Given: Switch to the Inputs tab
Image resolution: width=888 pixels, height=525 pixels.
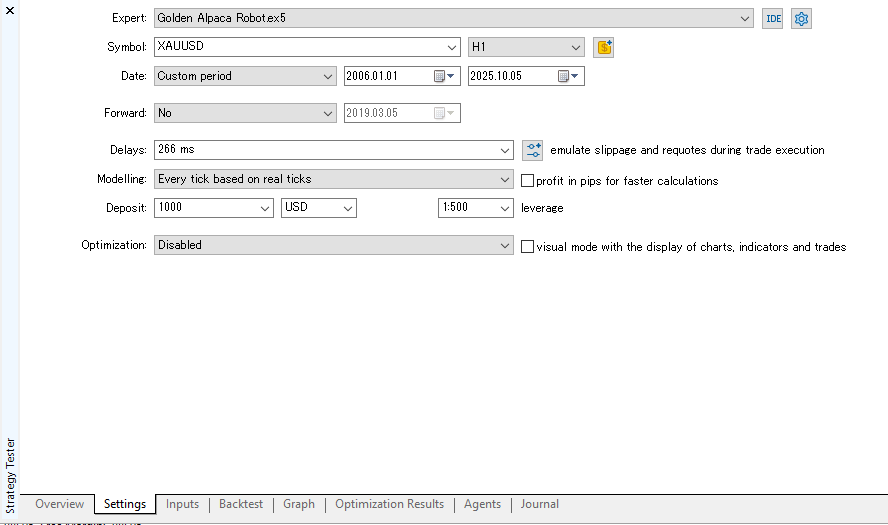Looking at the screenshot, I should [182, 504].
